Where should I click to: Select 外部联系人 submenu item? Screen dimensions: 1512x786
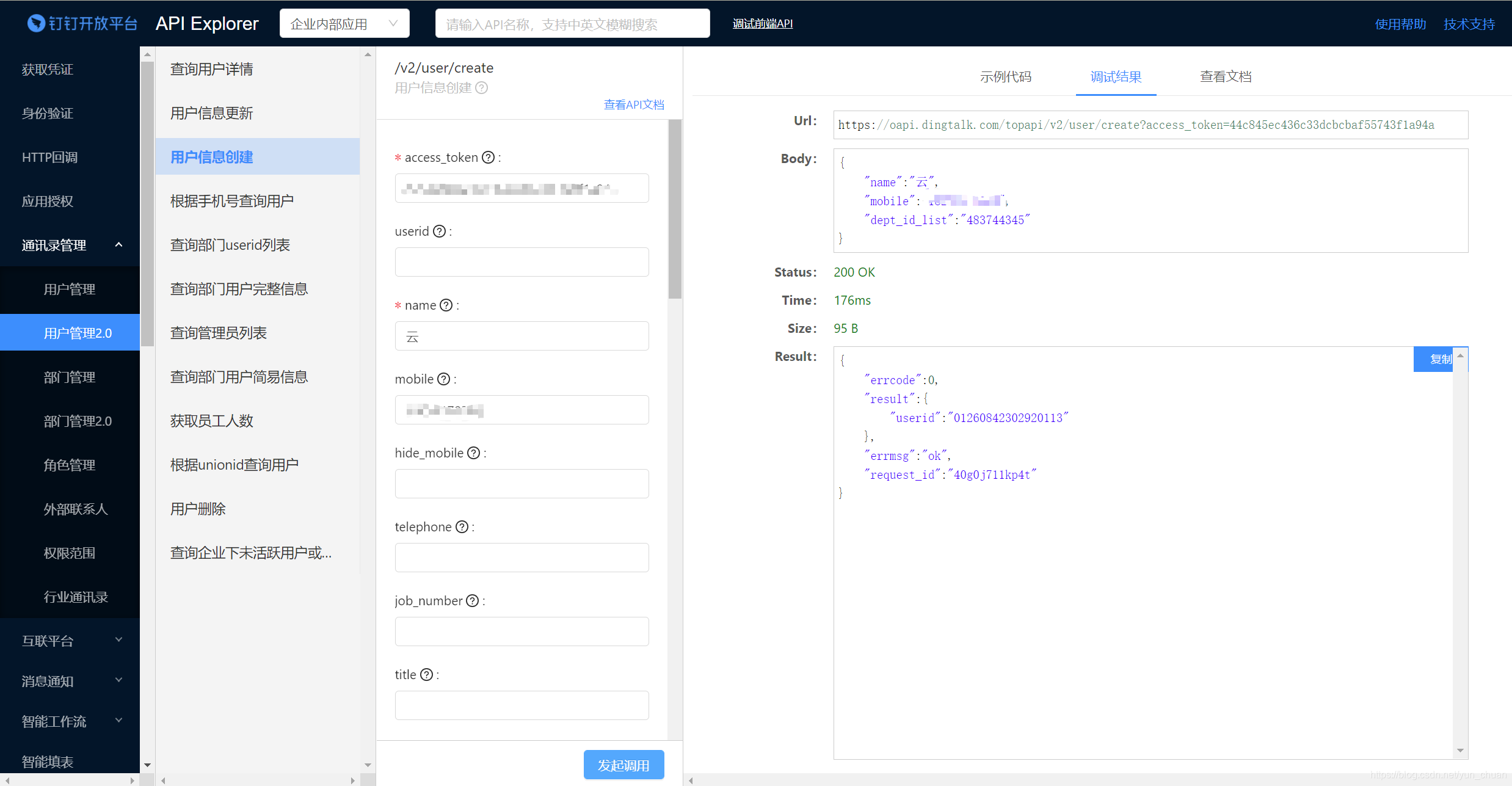pos(70,509)
